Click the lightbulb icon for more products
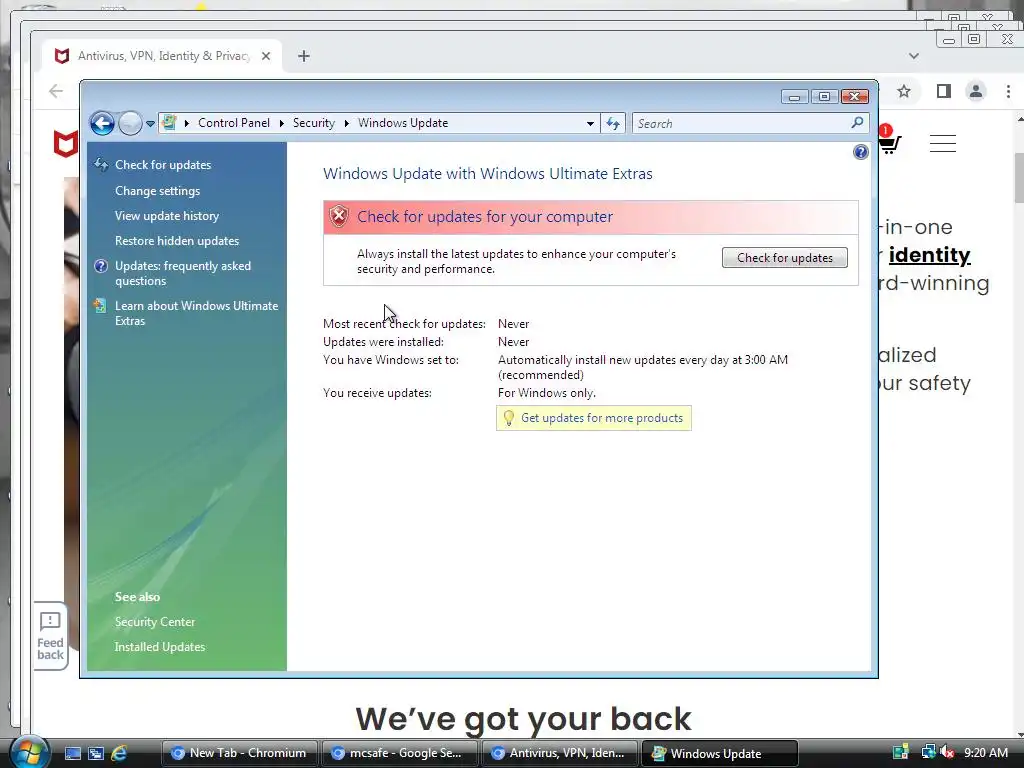 [x=509, y=418]
